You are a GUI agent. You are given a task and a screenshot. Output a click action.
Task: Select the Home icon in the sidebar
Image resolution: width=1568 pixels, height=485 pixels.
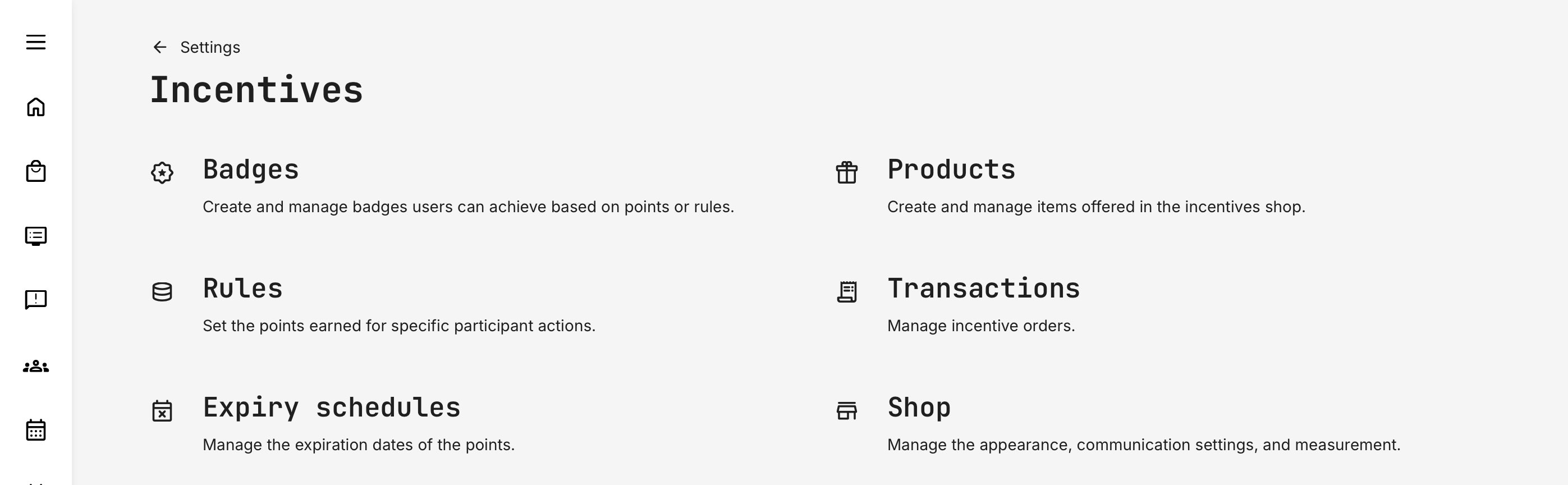(x=36, y=107)
